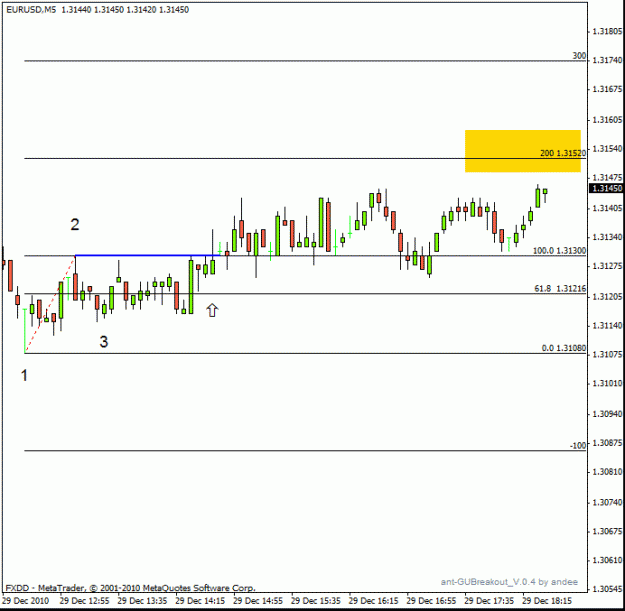Click the 61.8 1.31216 level label
Viewport: 625px width, 611px height.
pyautogui.click(x=560, y=289)
